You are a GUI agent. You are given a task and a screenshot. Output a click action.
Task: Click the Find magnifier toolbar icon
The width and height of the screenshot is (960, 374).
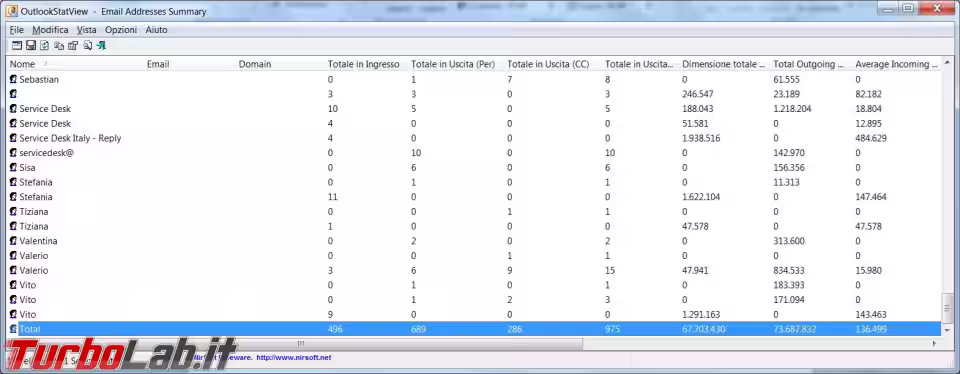88,45
